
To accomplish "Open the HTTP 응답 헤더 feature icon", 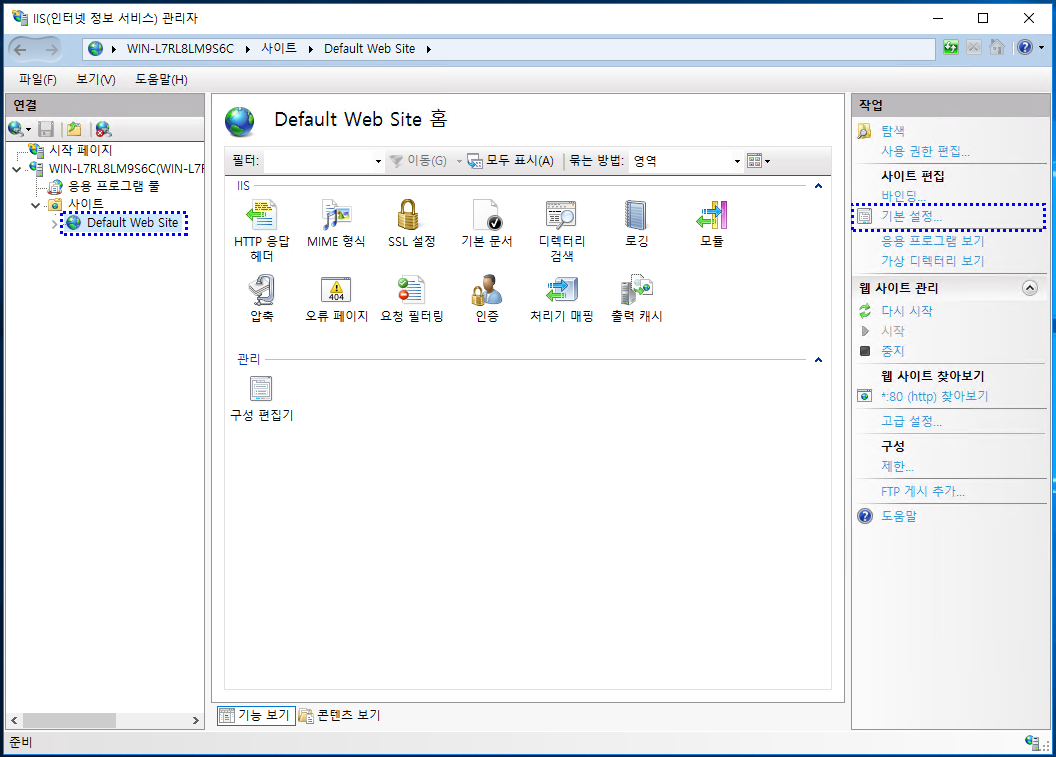I will tap(261, 230).
